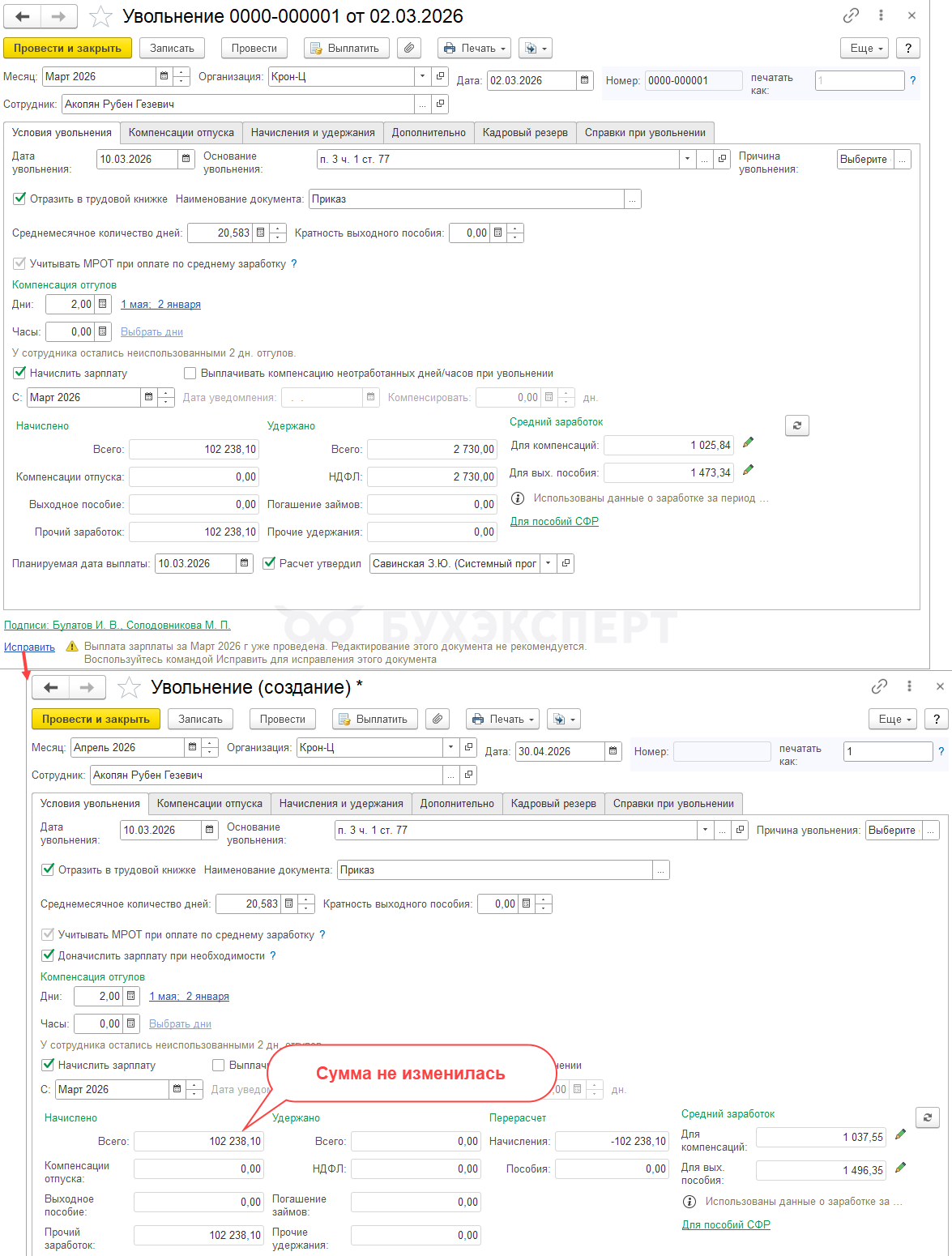Toggle Учитывать МРОТ checkbox in the bottom form

pyautogui.click(x=48, y=934)
